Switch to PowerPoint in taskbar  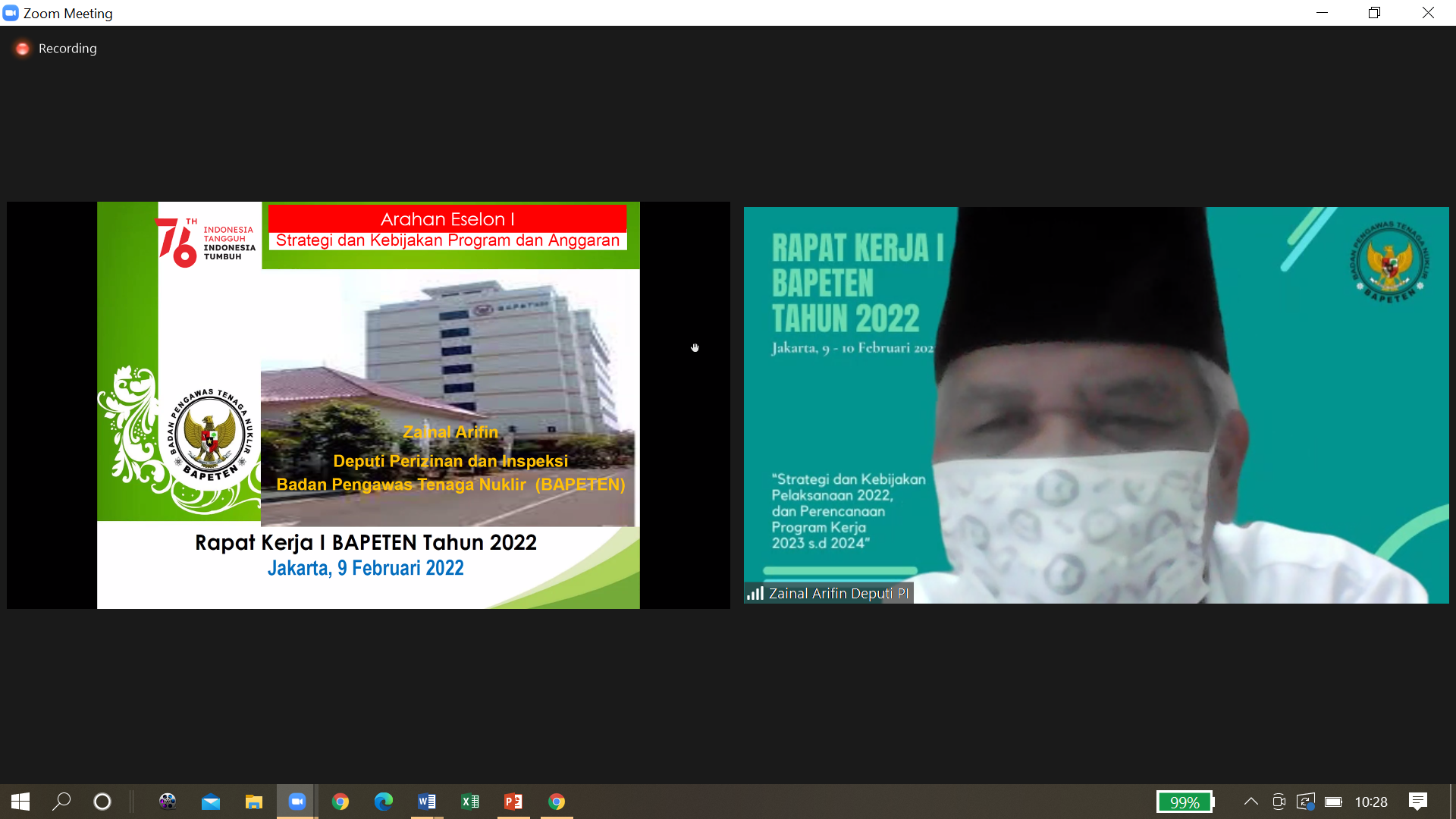pos(513,802)
